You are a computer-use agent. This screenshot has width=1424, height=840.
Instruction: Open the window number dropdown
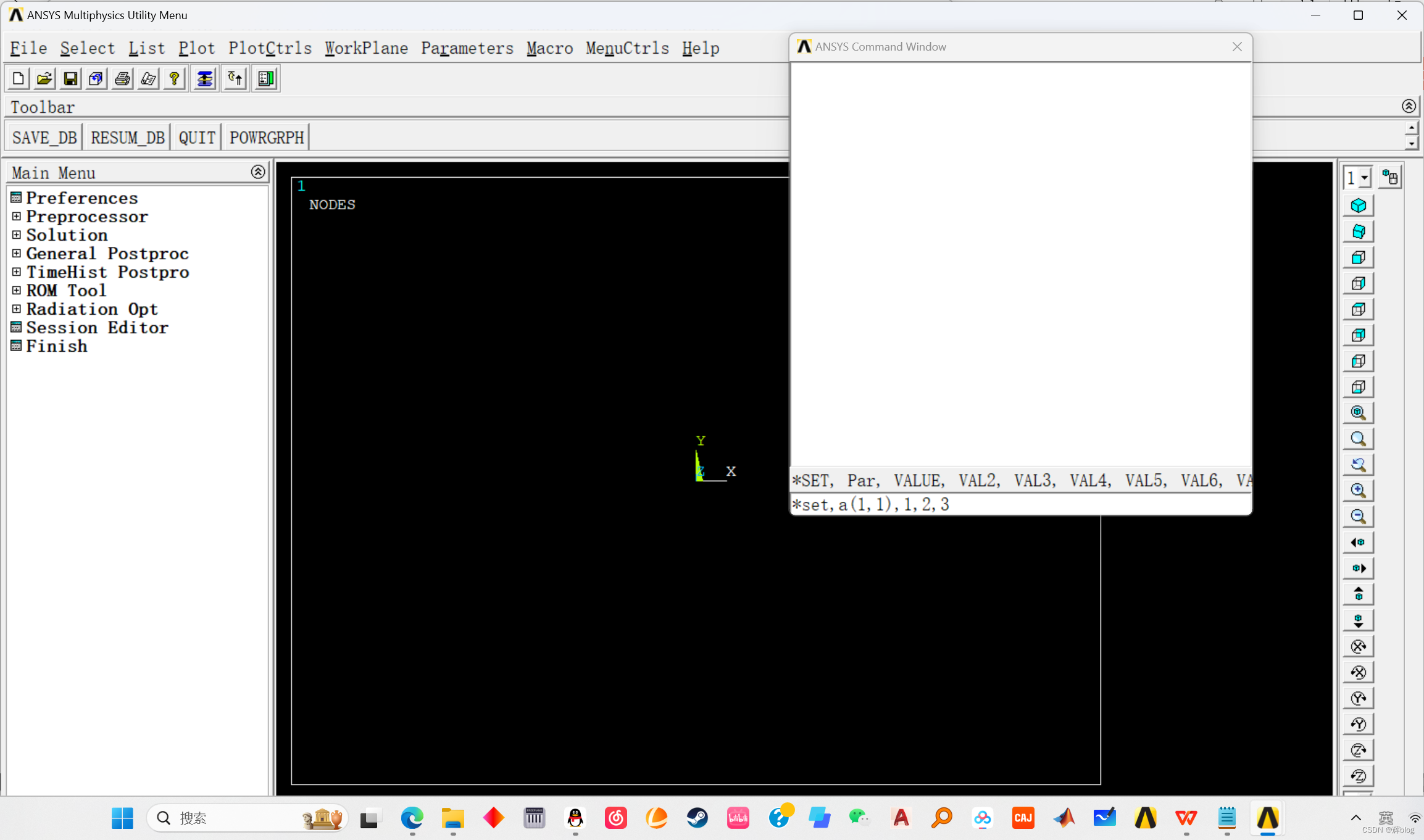coord(1365,178)
